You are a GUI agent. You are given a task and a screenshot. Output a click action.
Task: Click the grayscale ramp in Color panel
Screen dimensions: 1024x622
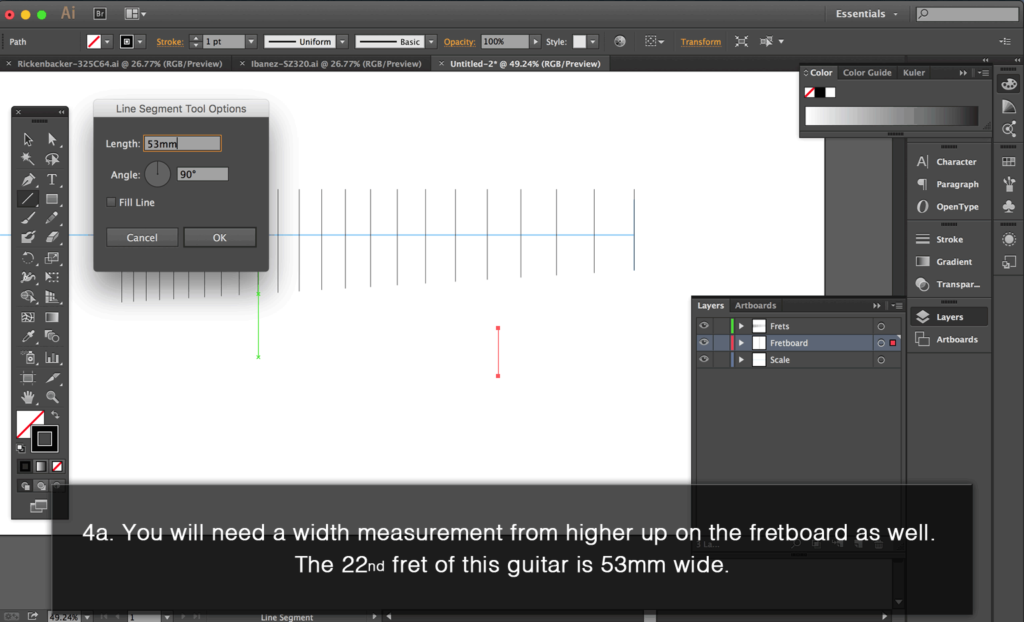point(891,116)
